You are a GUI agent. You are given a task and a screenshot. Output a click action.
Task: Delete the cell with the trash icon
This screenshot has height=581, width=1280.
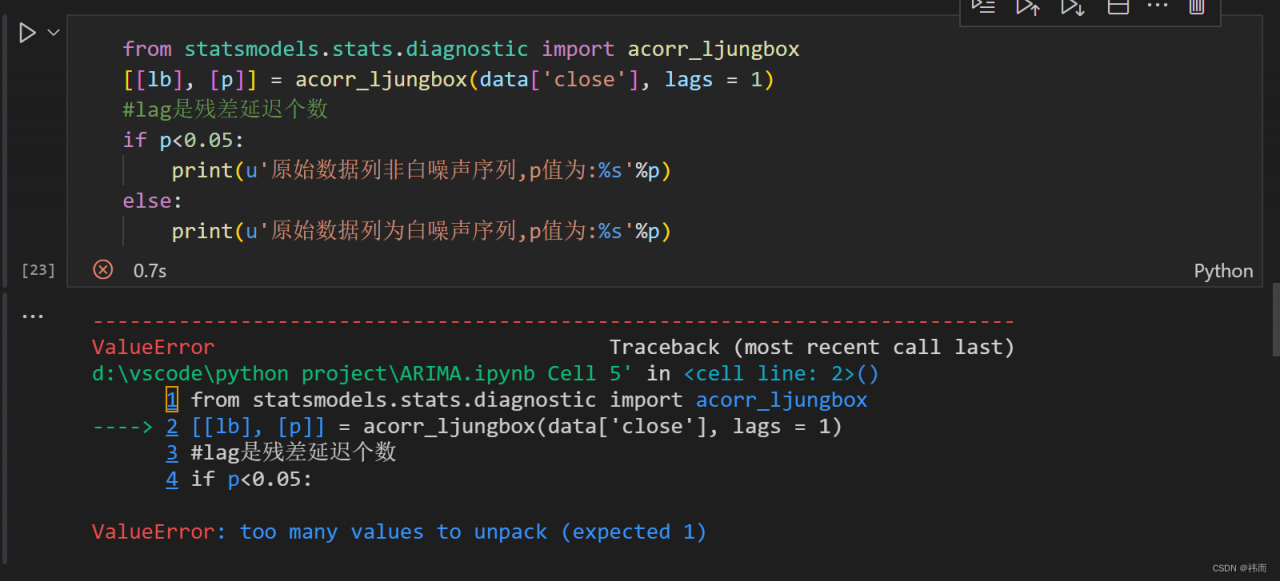tap(1195, 7)
